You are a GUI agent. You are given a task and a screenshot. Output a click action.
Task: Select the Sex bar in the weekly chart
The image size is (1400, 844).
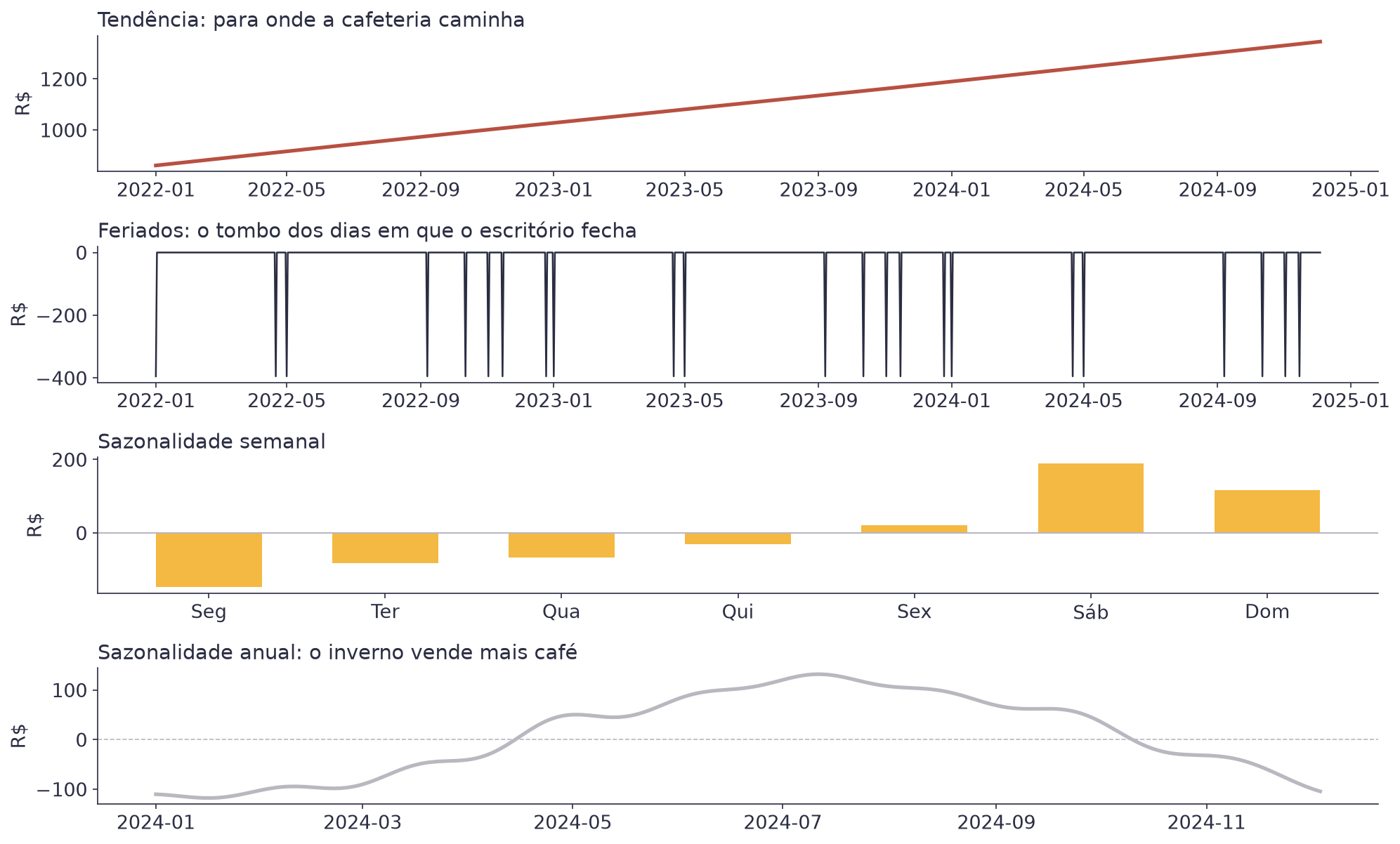914,529
